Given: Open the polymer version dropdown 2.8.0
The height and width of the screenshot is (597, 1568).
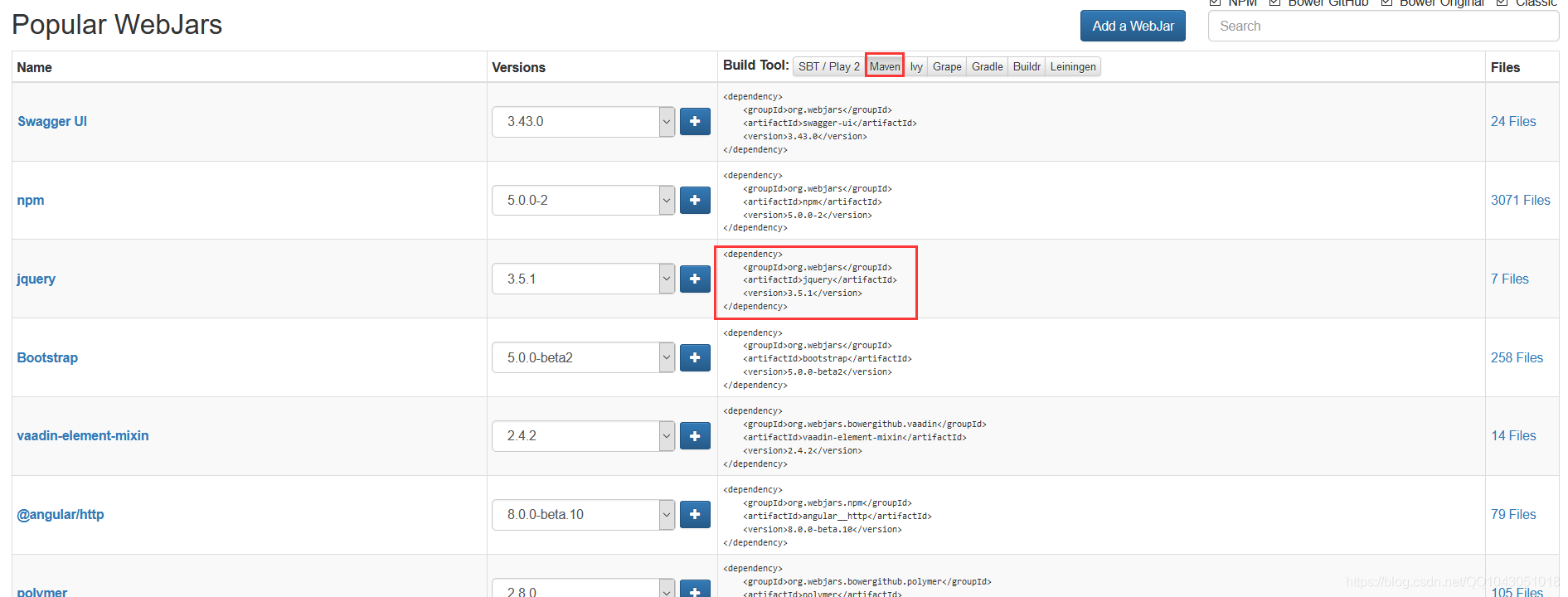Looking at the screenshot, I should 583,588.
